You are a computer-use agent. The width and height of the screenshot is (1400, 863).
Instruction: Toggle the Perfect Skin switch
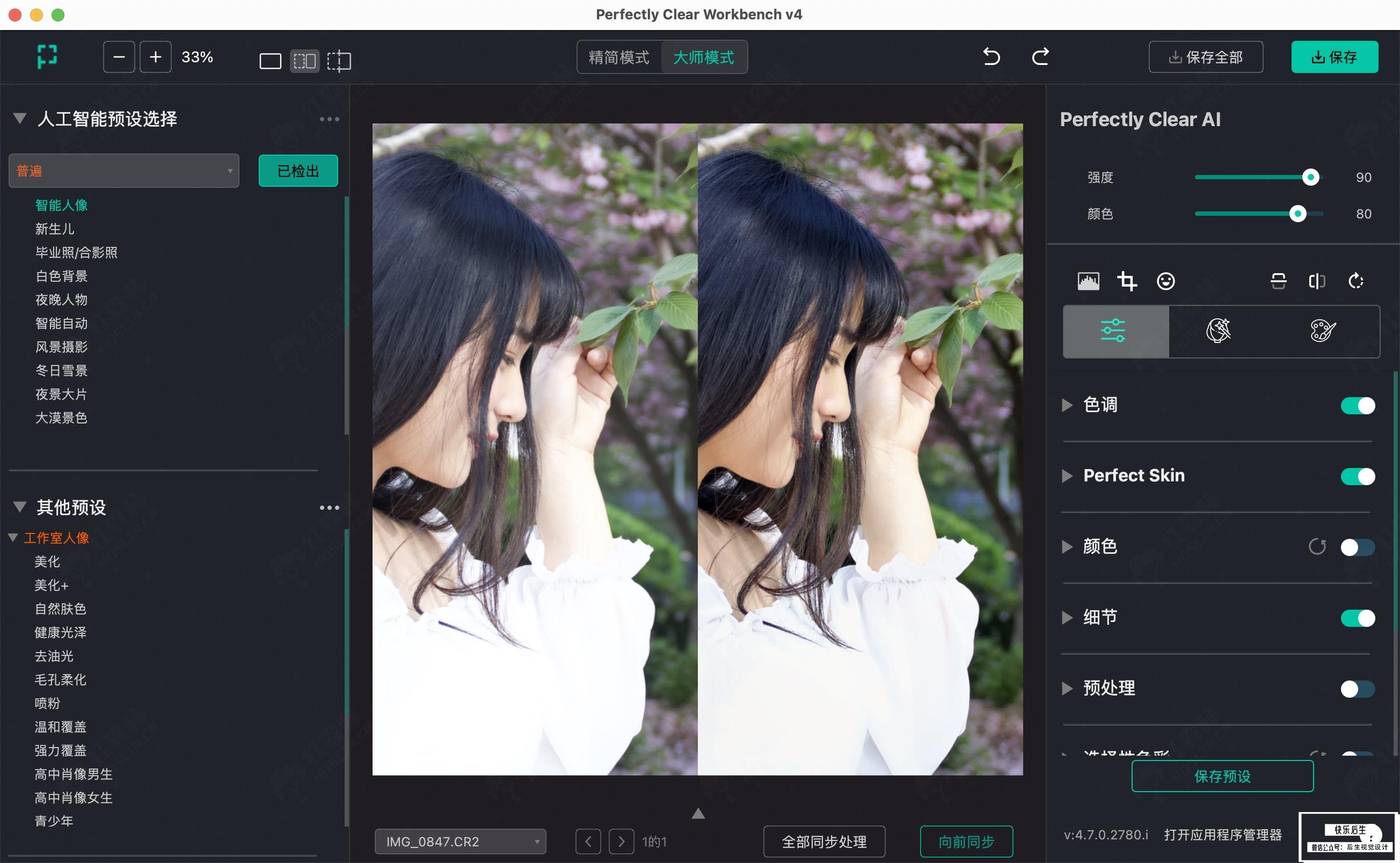tap(1358, 477)
